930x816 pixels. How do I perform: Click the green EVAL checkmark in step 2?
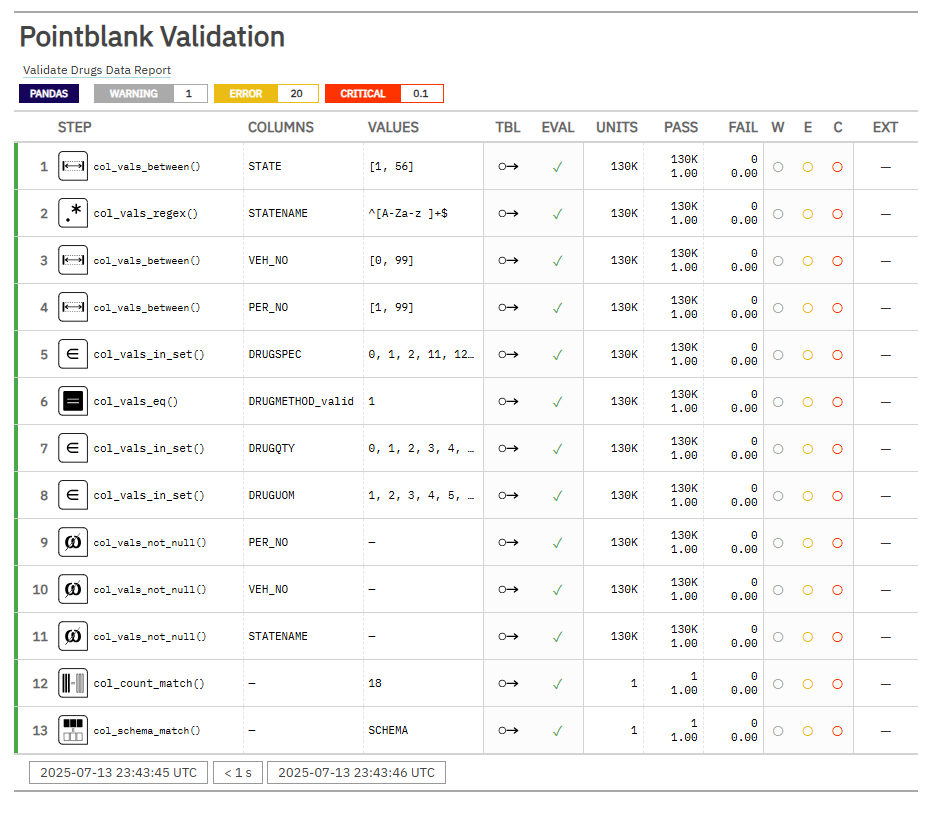click(x=558, y=214)
